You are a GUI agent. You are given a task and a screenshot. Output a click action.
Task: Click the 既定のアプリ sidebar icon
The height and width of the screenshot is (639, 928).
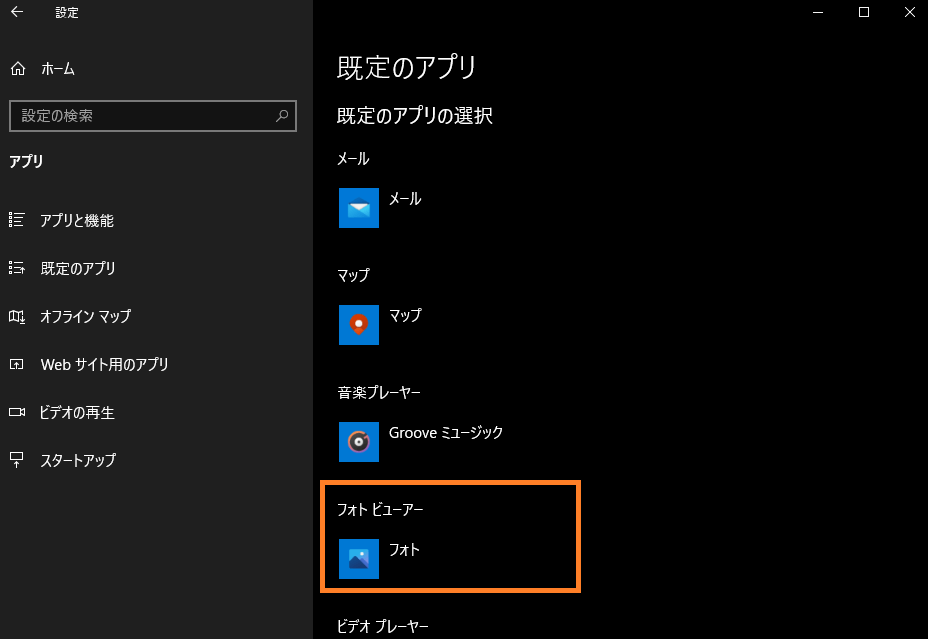point(17,268)
